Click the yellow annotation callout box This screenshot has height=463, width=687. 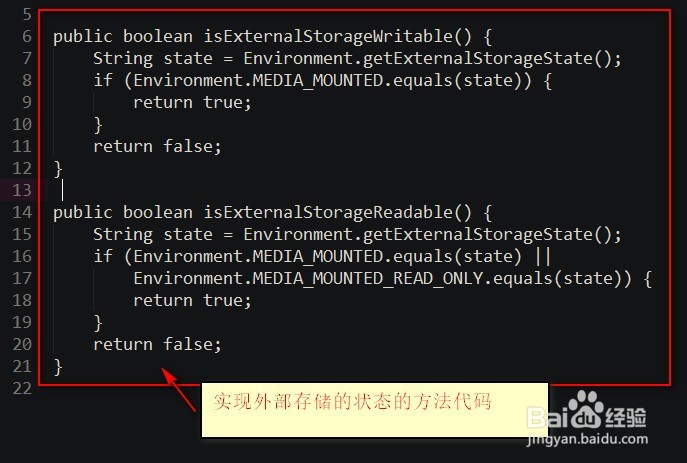[x=375, y=407]
